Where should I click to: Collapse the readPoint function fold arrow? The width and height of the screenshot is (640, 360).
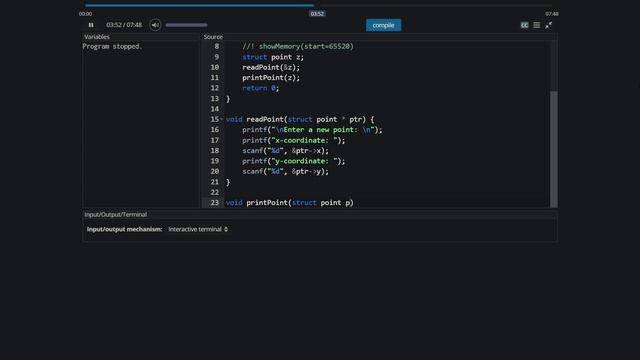(x=222, y=119)
